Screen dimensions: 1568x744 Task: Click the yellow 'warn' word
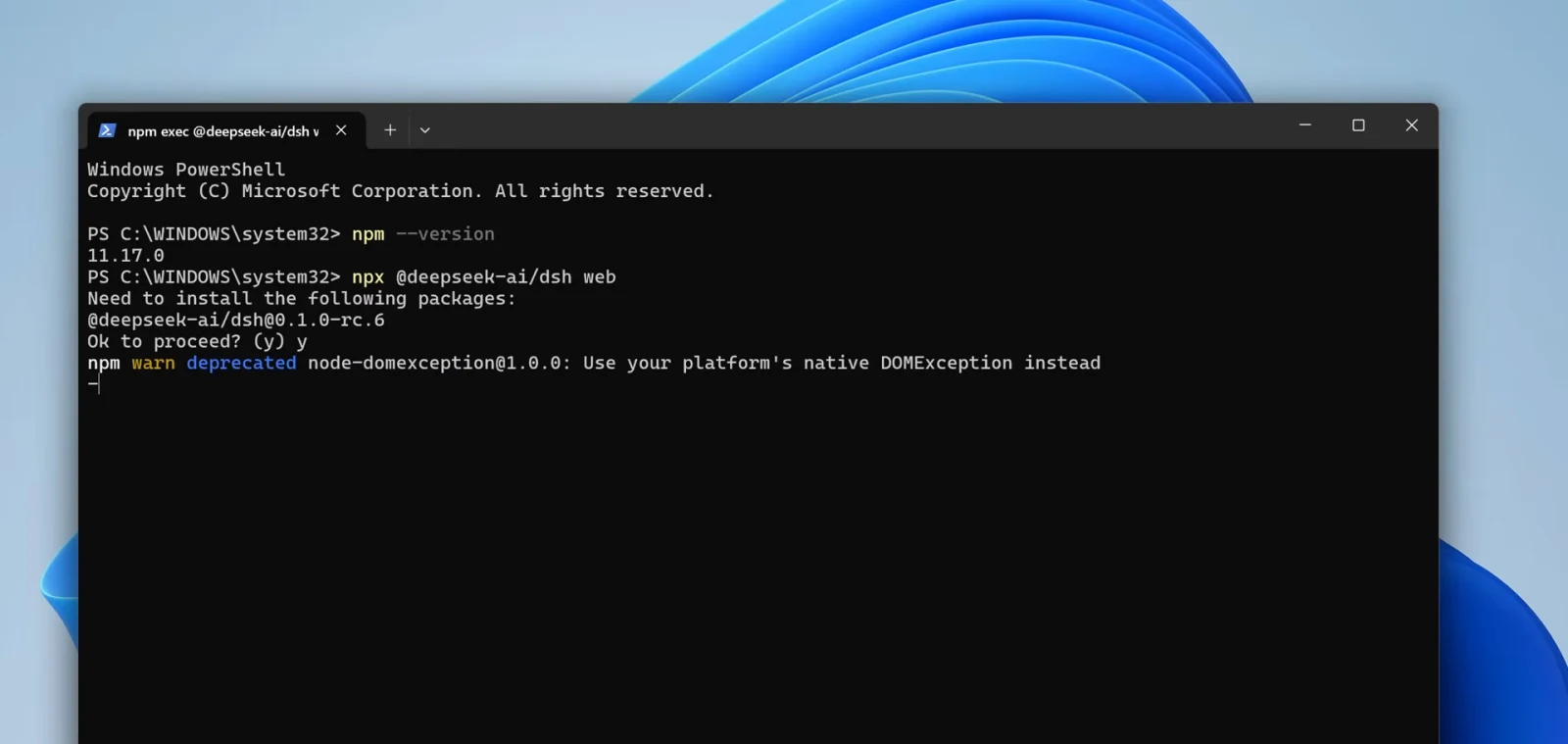[153, 364]
